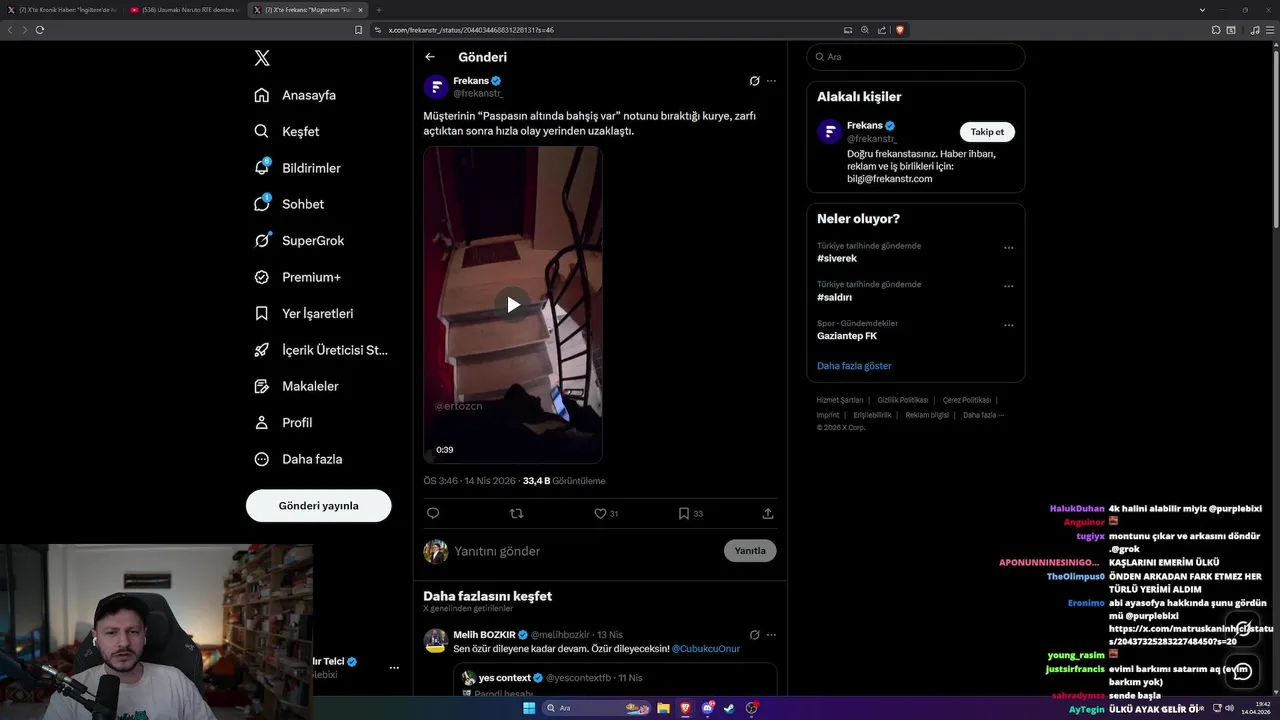Open the floating messages chat button
Image resolution: width=1280 pixels, height=720 pixels.
tap(1243, 671)
